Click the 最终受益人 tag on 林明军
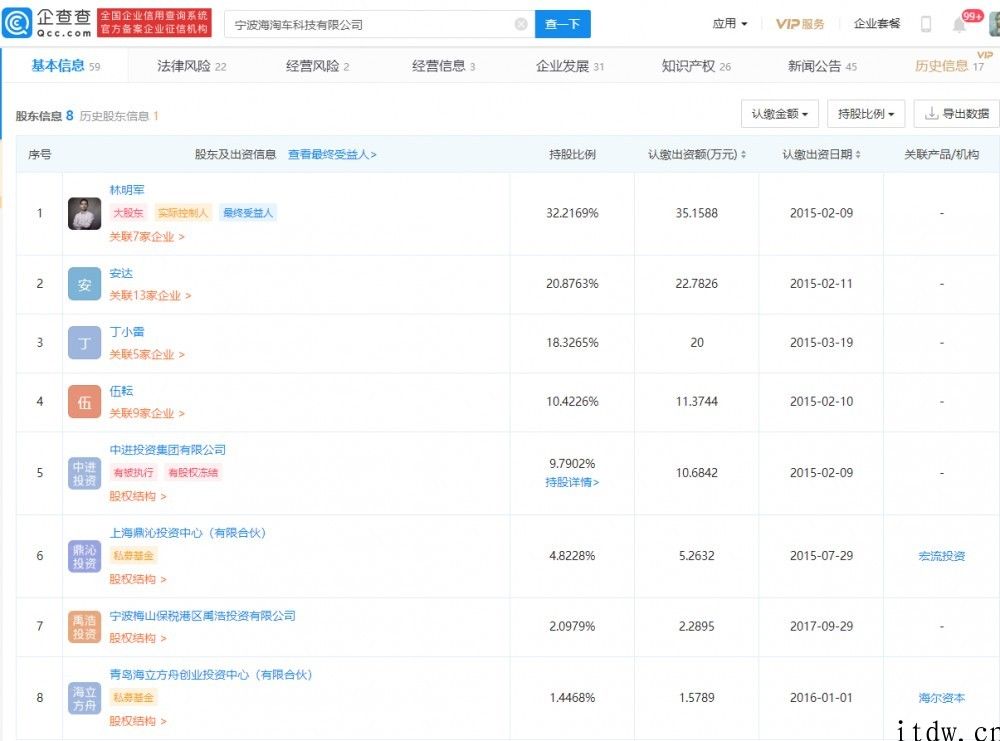 248,213
